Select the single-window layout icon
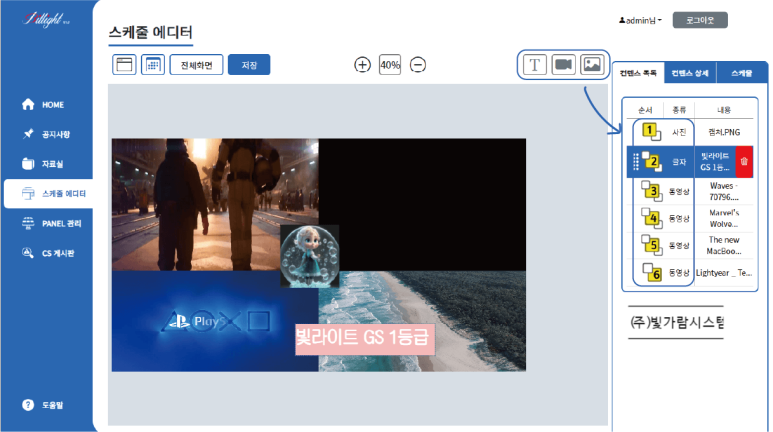This screenshot has height=432, width=773. [x=124, y=65]
